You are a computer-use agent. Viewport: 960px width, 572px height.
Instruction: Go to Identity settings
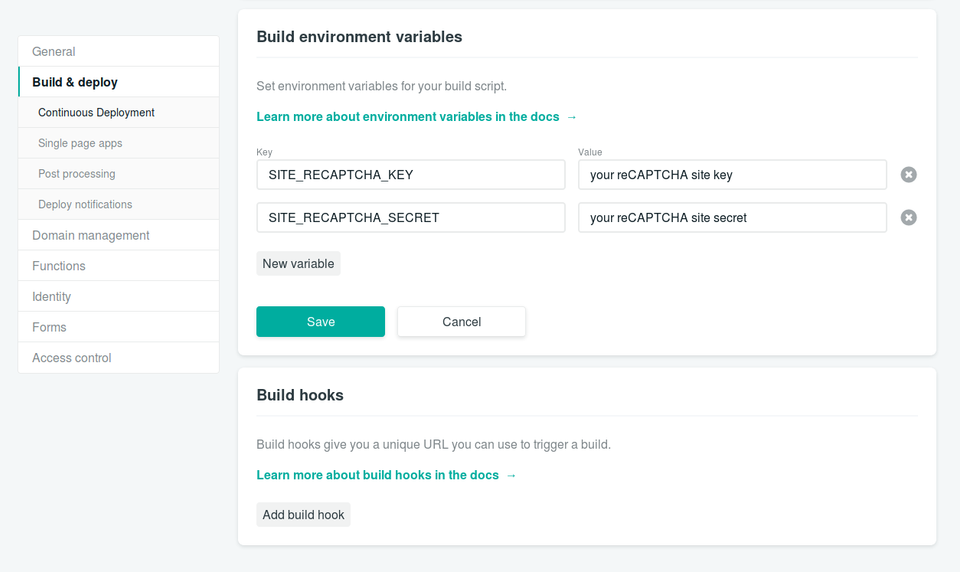(x=52, y=297)
